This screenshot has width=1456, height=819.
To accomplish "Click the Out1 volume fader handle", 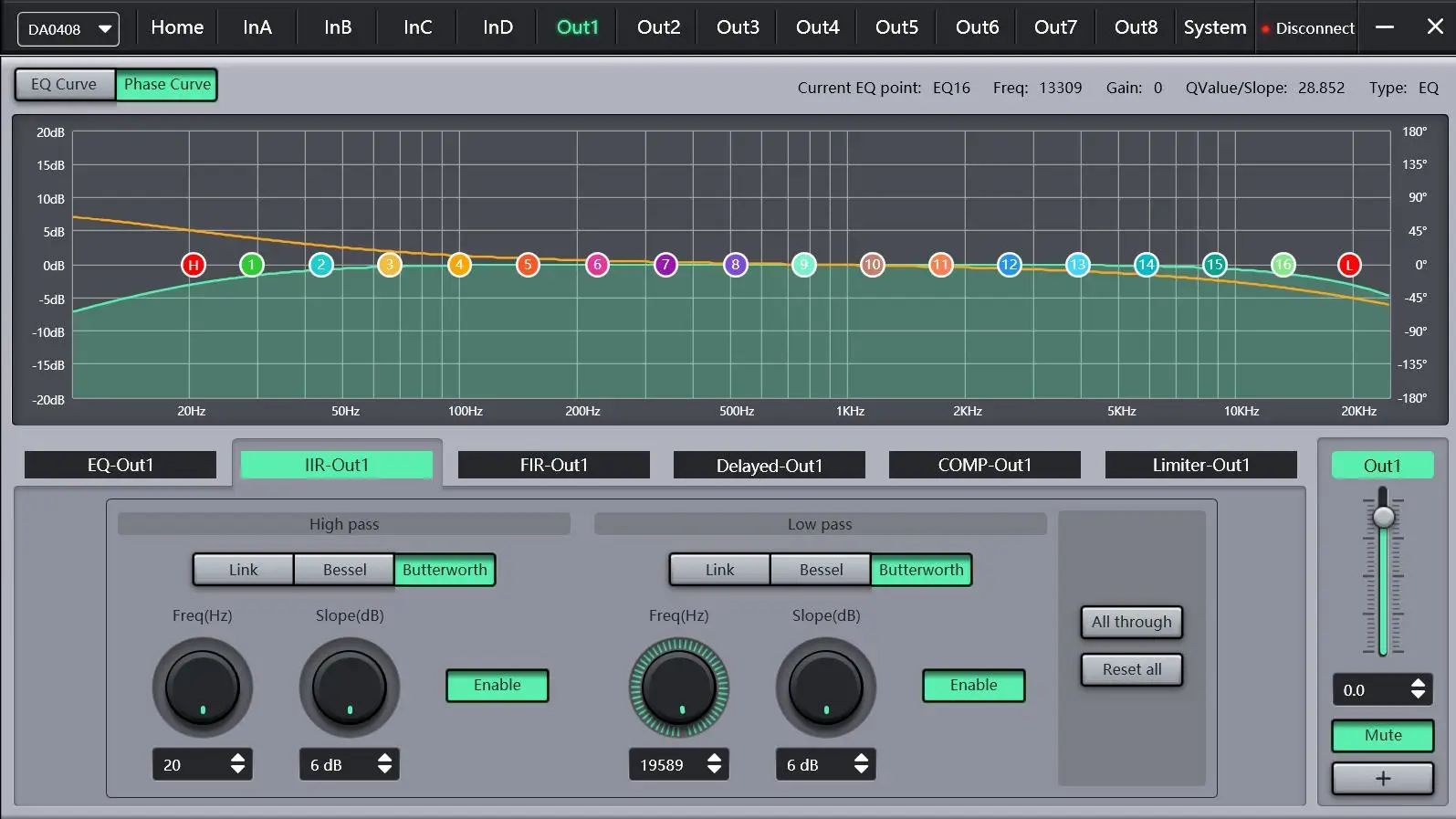I will [1384, 517].
